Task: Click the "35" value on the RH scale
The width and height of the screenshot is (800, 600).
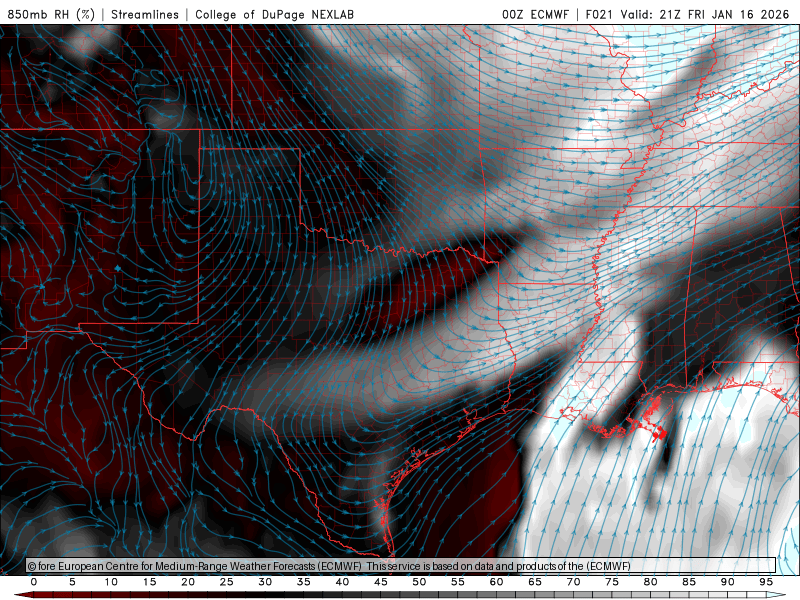Action: 304,582
